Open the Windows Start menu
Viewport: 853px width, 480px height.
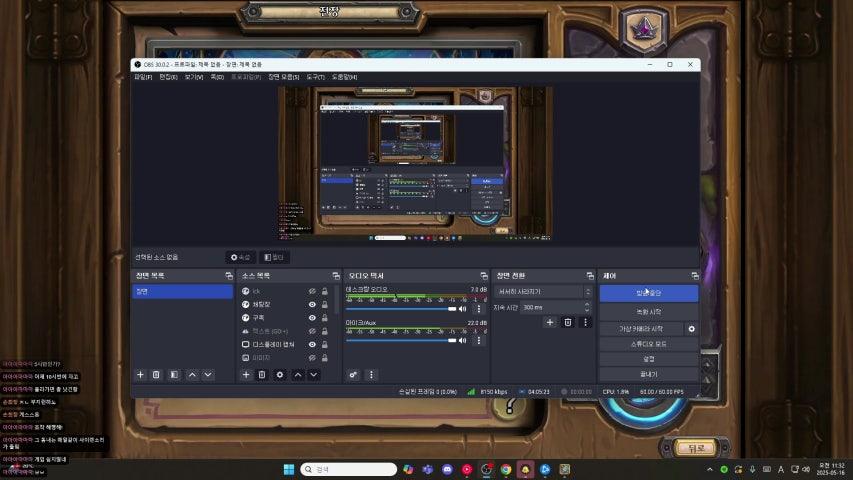tap(289, 469)
